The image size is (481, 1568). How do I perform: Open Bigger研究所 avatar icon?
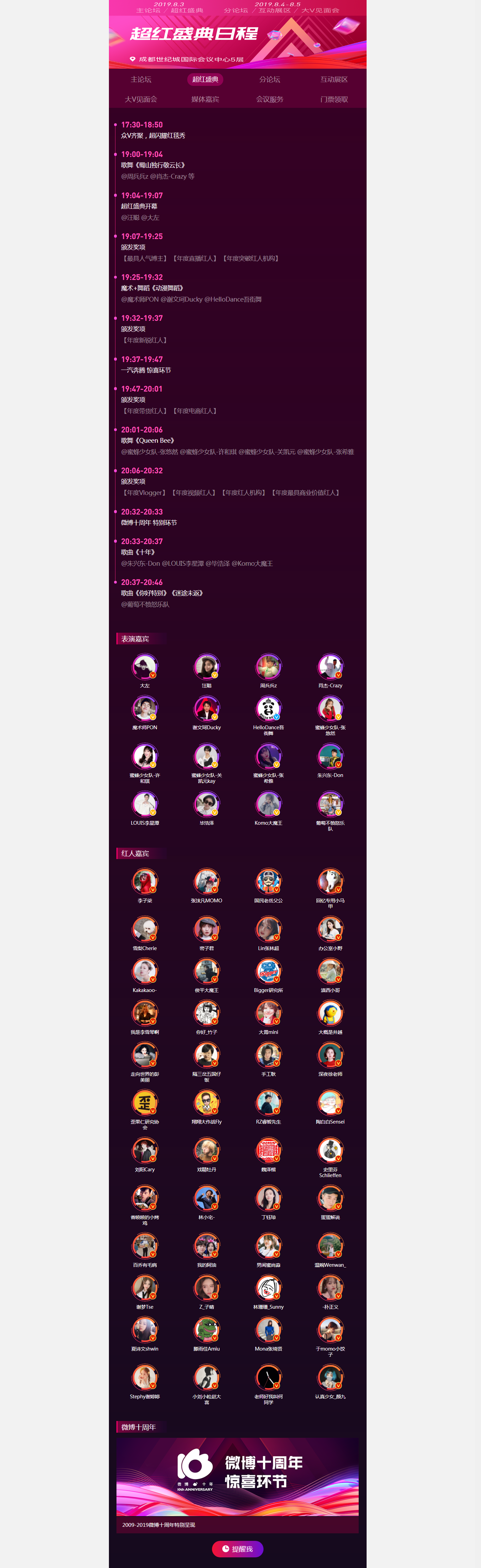click(x=269, y=971)
